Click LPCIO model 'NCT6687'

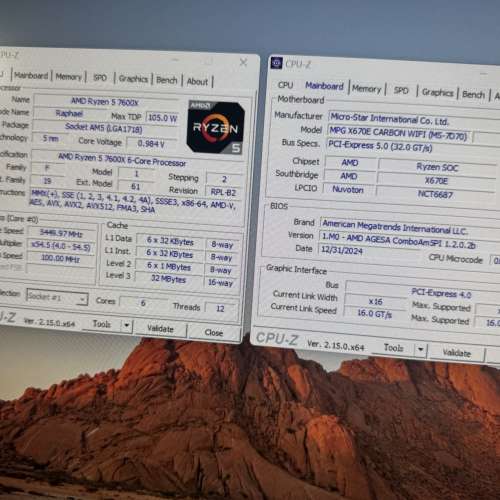point(435,194)
